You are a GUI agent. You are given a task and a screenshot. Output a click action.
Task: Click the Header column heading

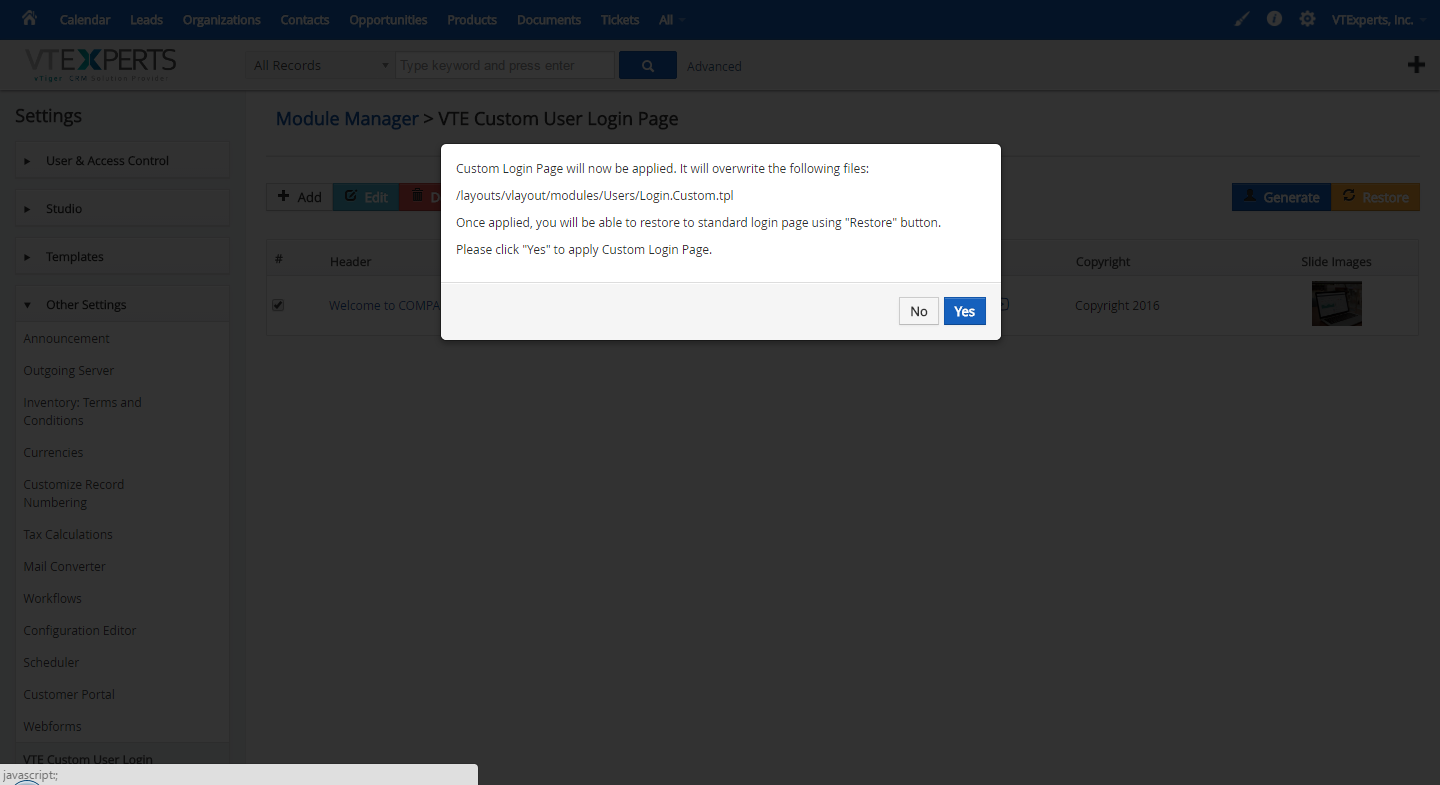[x=350, y=261]
